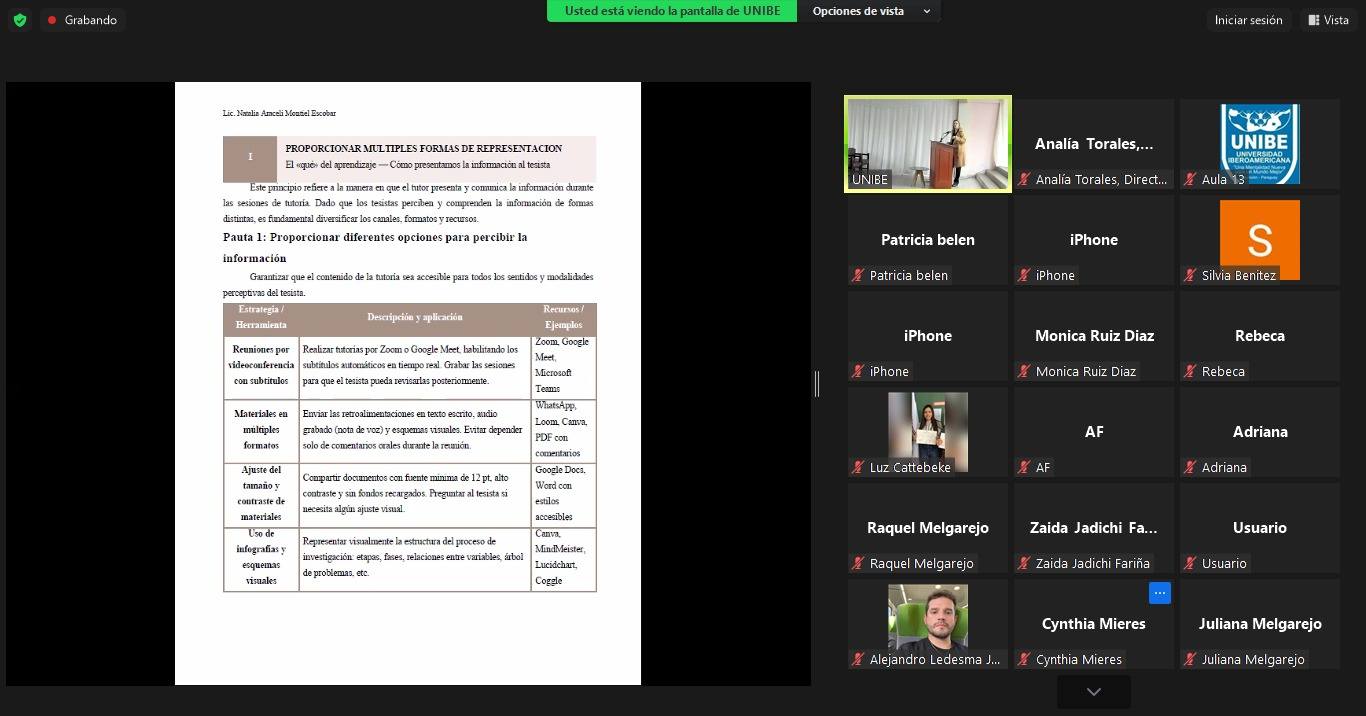The image size is (1366, 716).
Task: Open the Opciones de vista dropdown
Action: click(870, 11)
